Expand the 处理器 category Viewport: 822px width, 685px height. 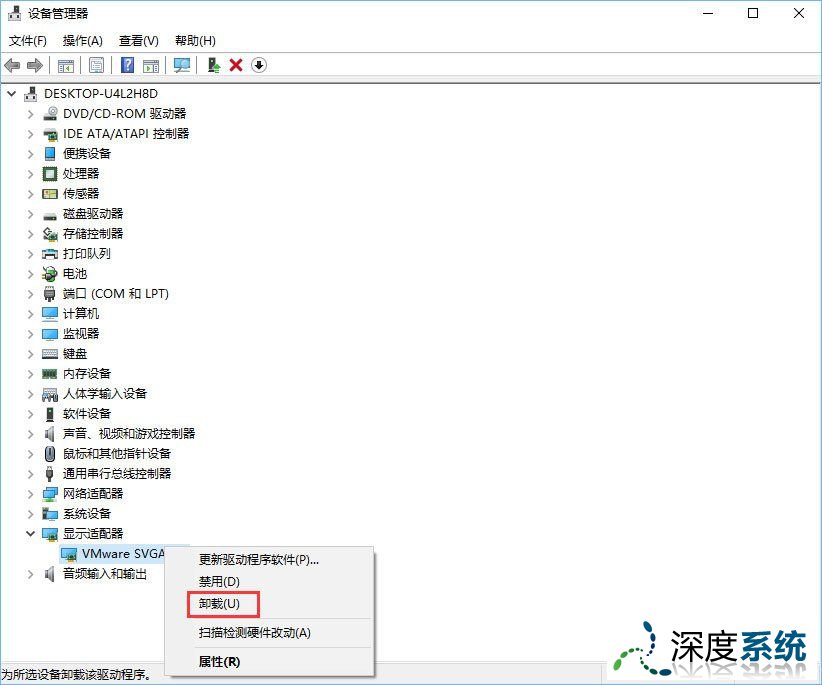30,174
